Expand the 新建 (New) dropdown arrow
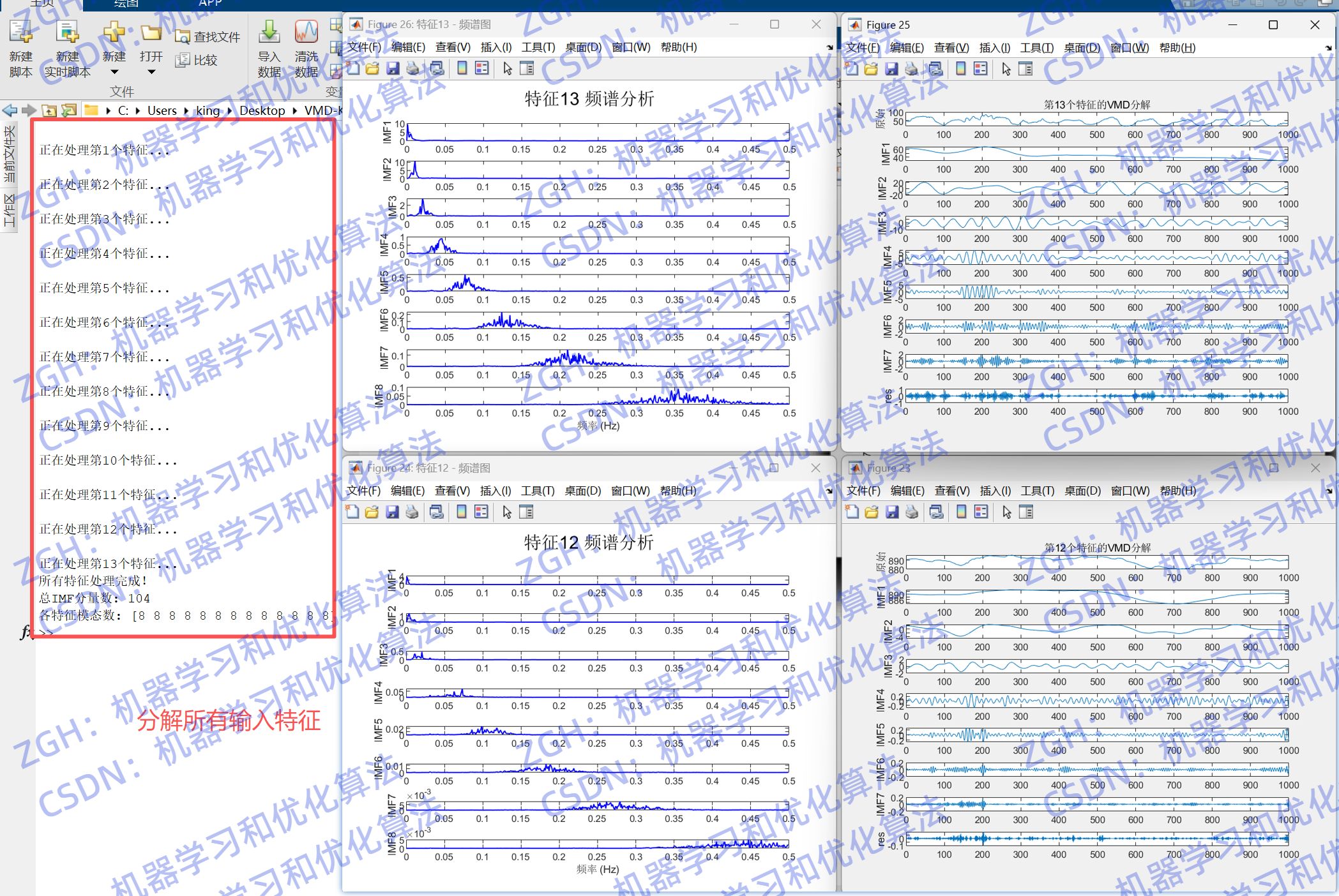 (x=114, y=72)
